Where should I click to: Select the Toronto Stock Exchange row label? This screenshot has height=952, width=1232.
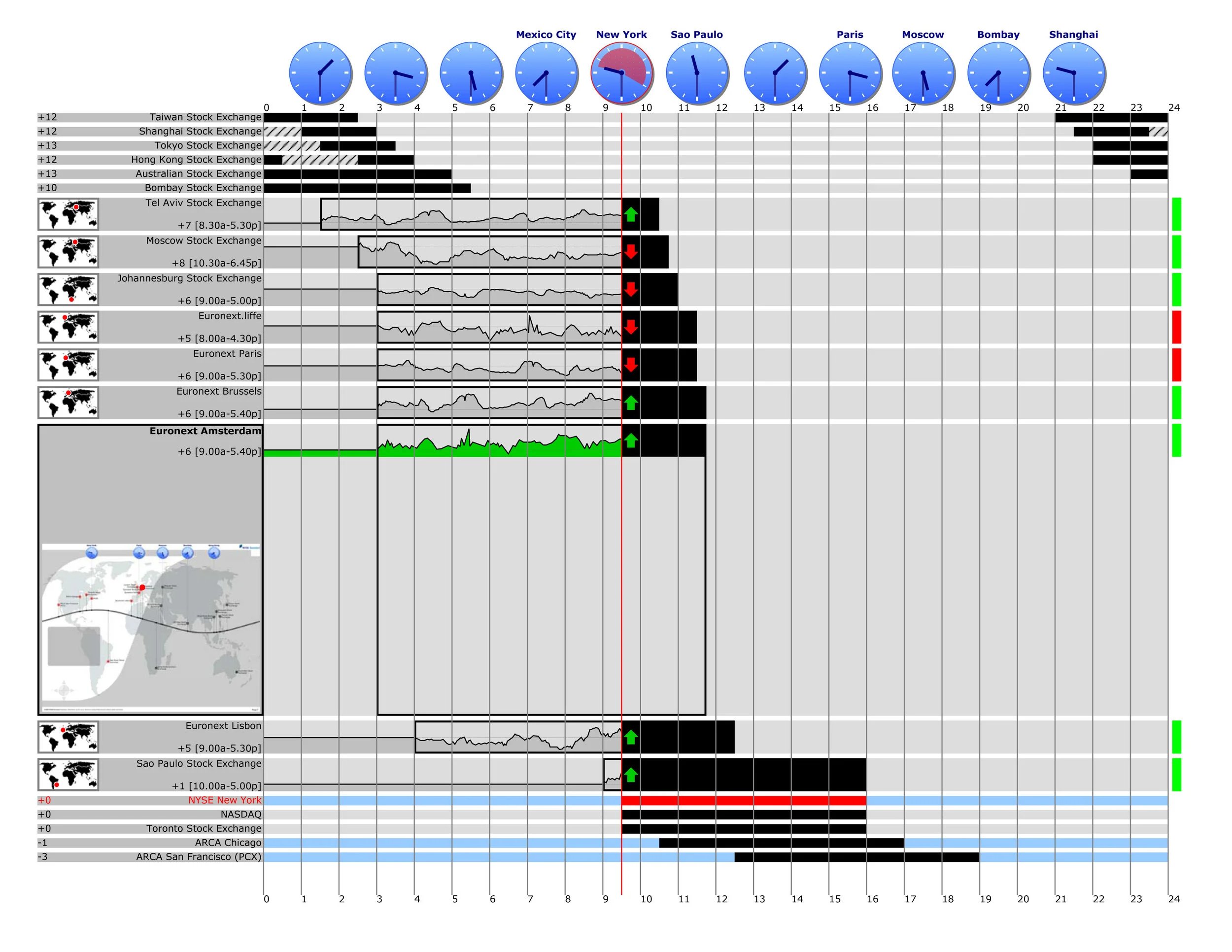(204, 828)
